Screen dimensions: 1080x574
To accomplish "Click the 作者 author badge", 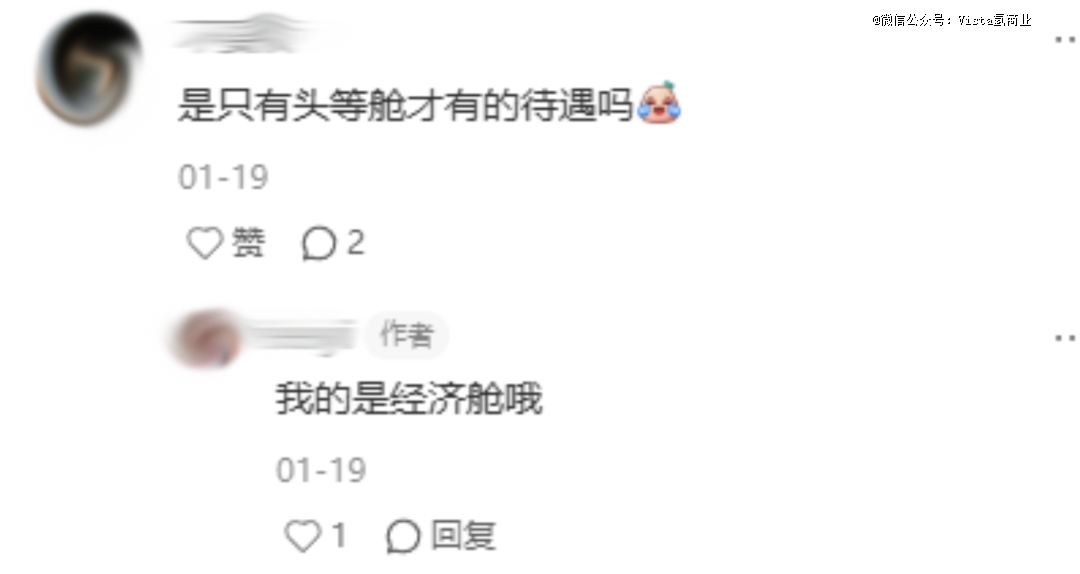I will tap(406, 336).
